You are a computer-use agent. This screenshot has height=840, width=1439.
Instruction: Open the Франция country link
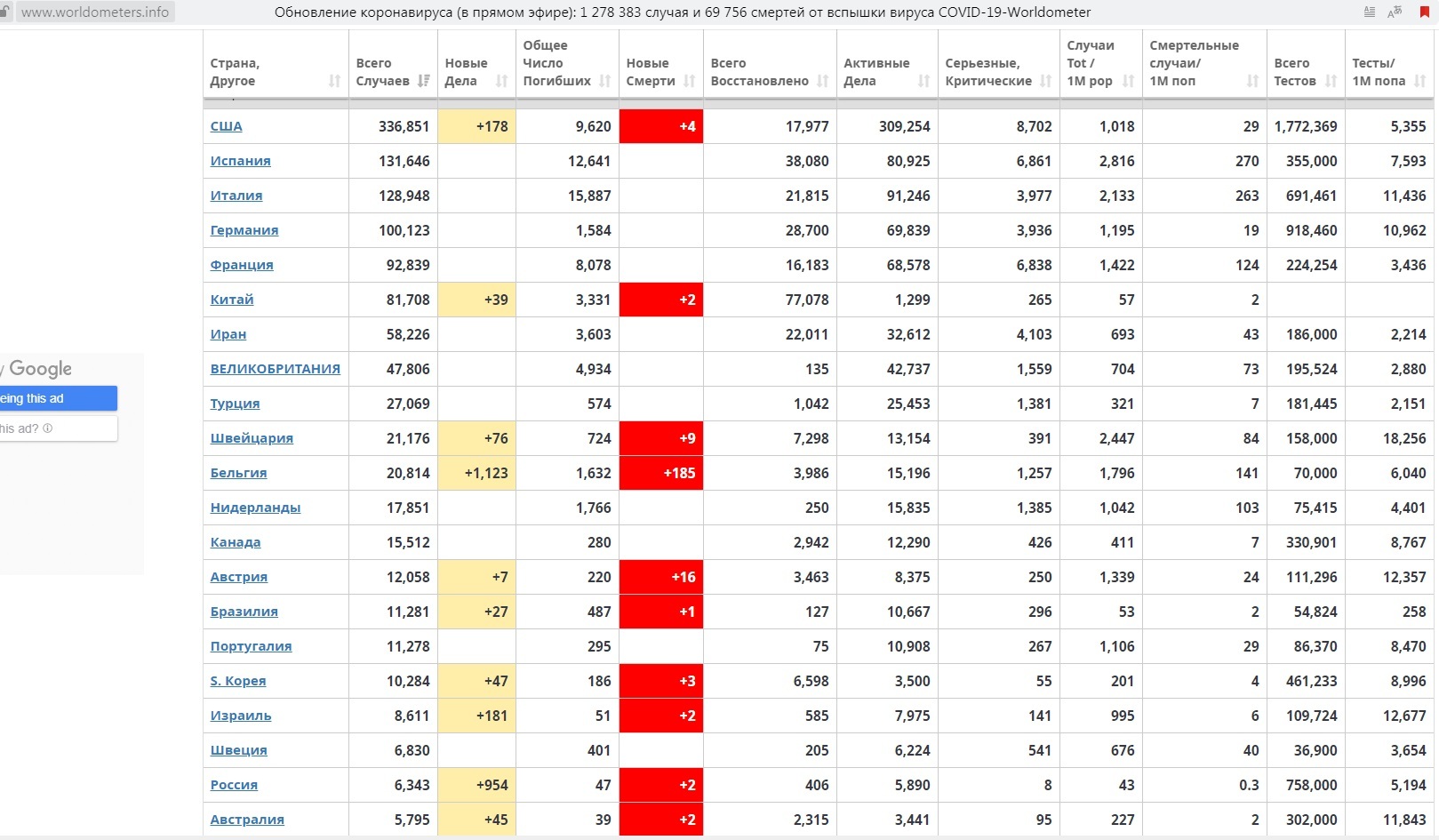(242, 265)
